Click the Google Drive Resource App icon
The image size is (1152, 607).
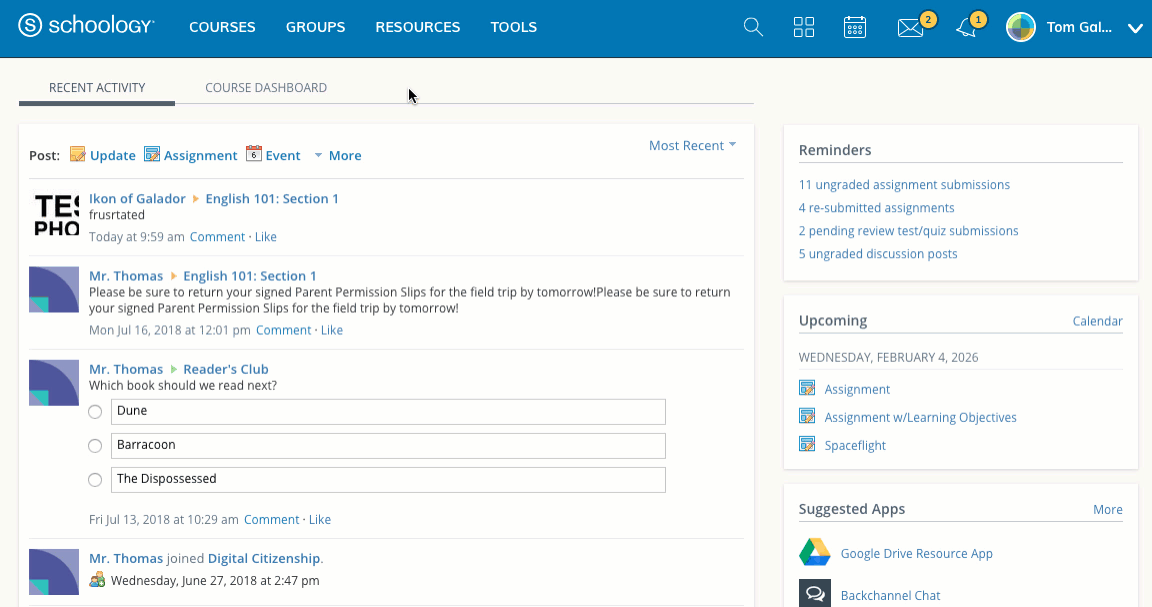coord(815,553)
